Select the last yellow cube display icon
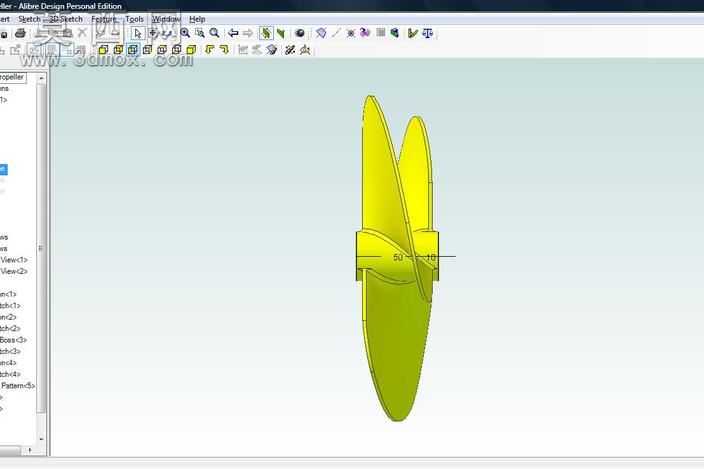Image resolution: width=704 pixels, height=469 pixels. (x=191, y=50)
